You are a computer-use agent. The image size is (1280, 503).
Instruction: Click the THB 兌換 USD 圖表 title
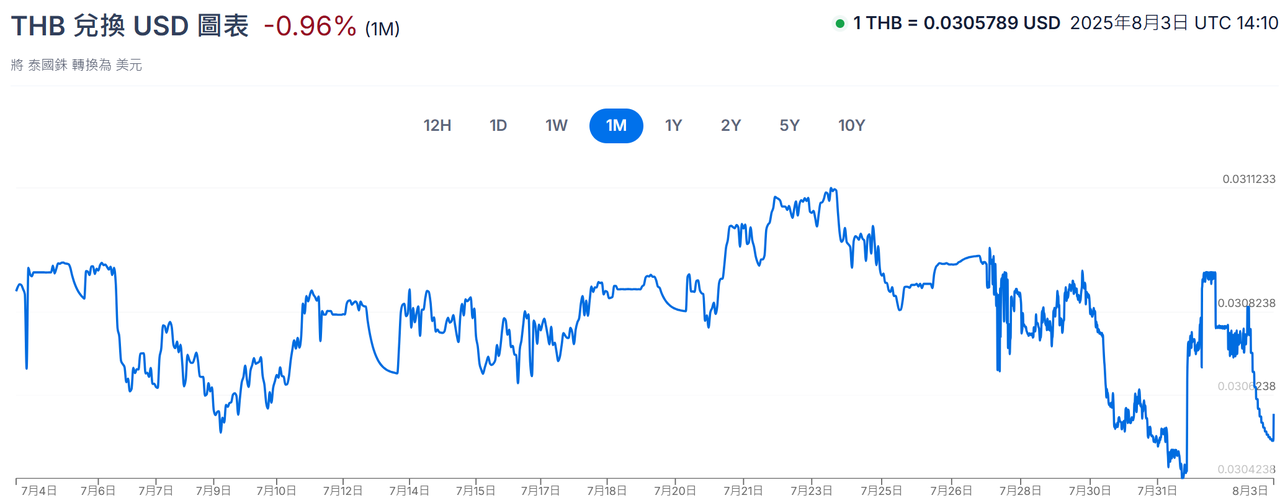click(129, 26)
